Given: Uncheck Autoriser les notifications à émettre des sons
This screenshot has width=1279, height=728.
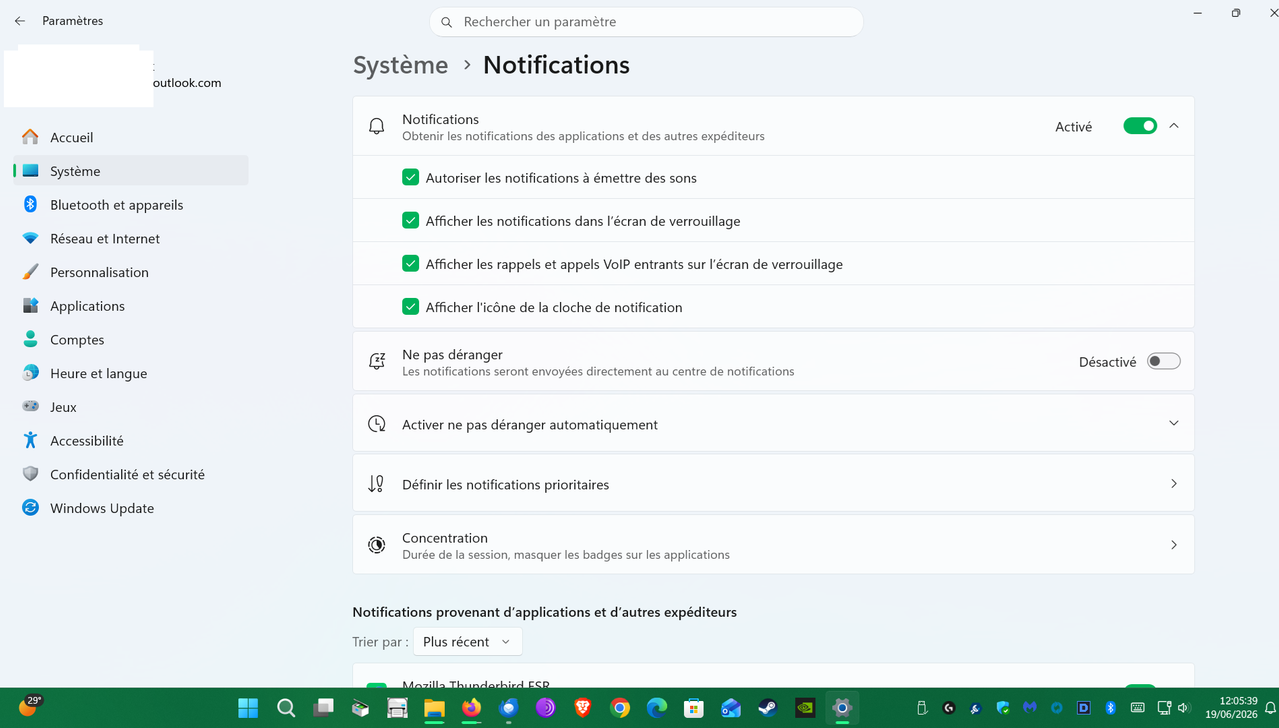Looking at the screenshot, I should click(x=410, y=177).
